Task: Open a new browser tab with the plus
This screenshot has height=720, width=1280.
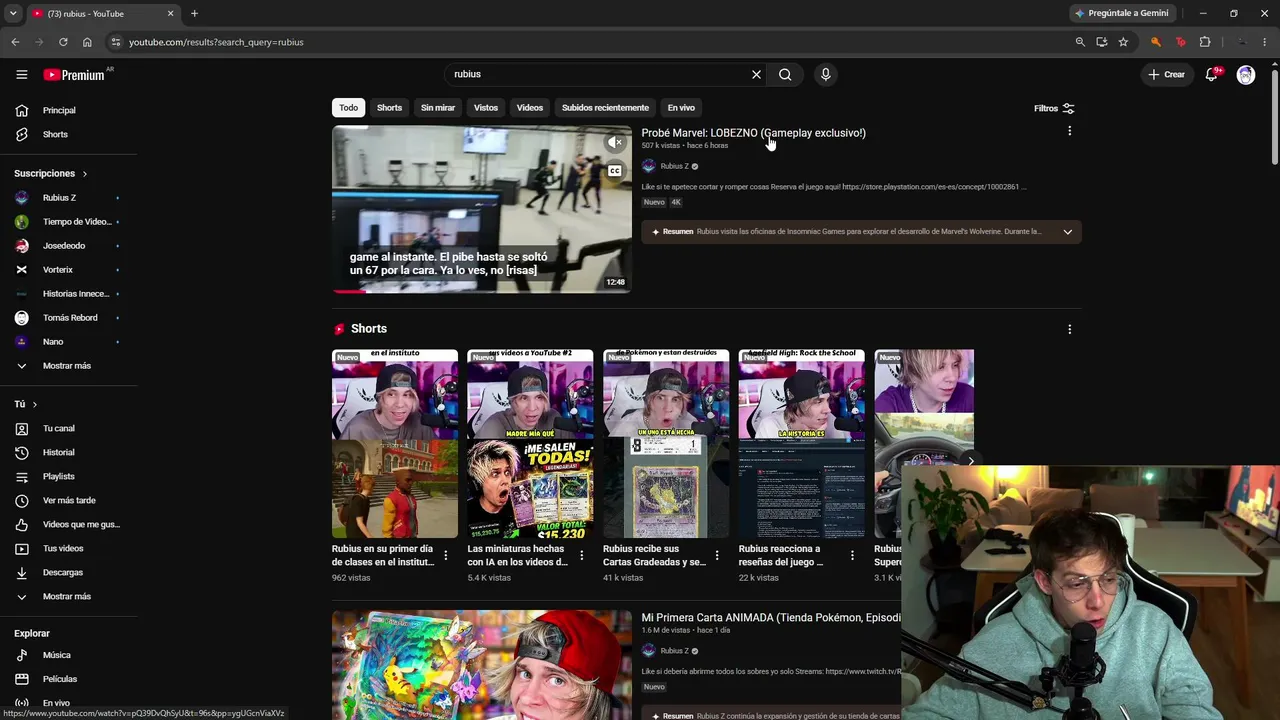Action: [x=194, y=13]
